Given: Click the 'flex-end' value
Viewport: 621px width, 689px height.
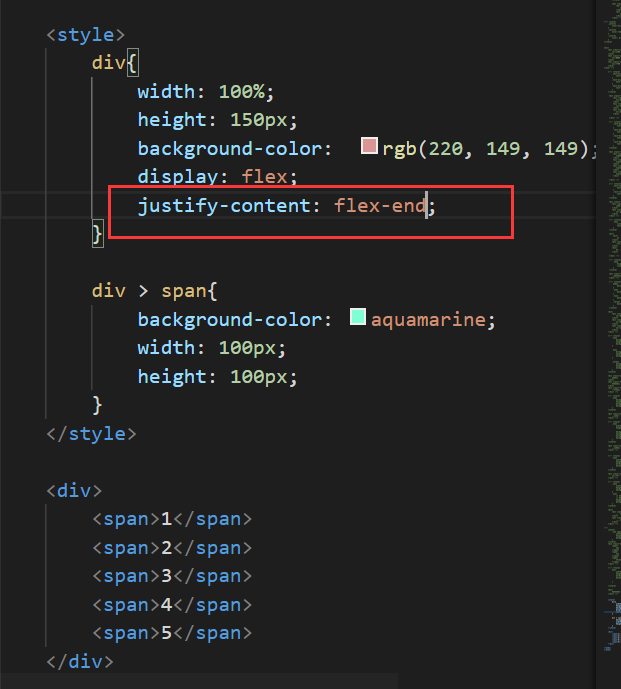Looking at the screenshot, I should point(380,206).
